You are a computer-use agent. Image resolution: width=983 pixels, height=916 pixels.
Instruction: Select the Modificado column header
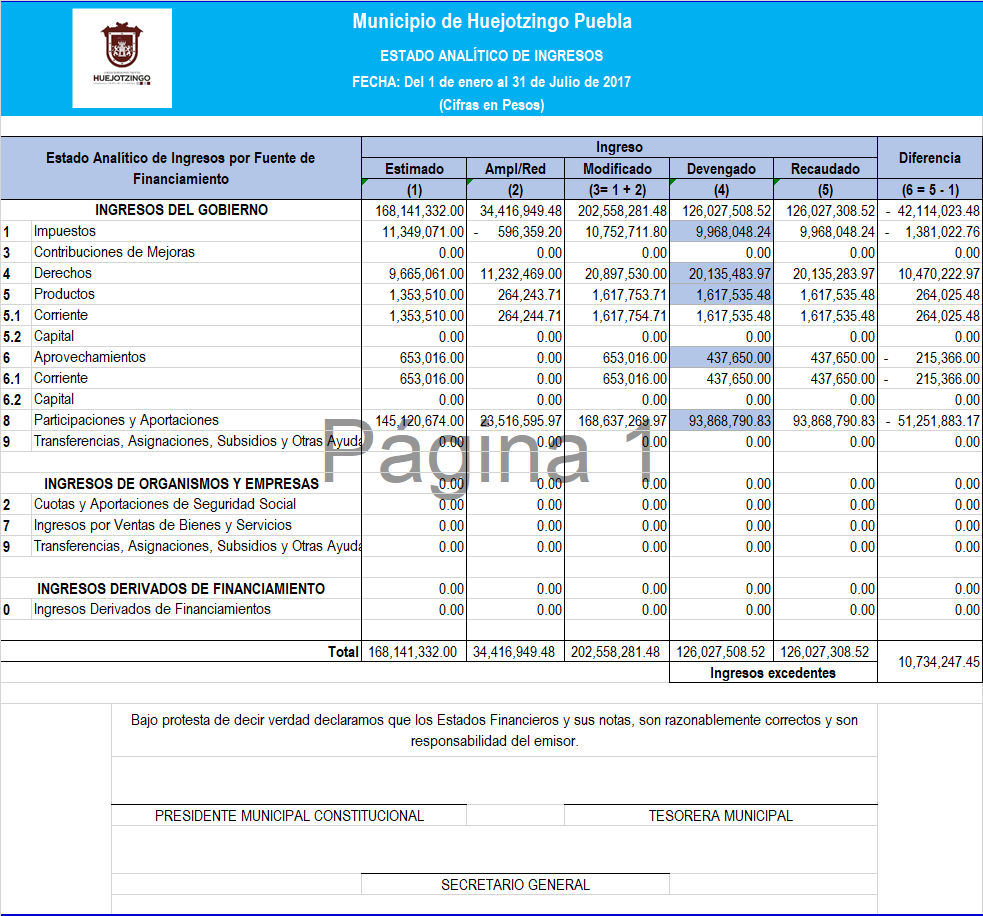tap(617, 169)
